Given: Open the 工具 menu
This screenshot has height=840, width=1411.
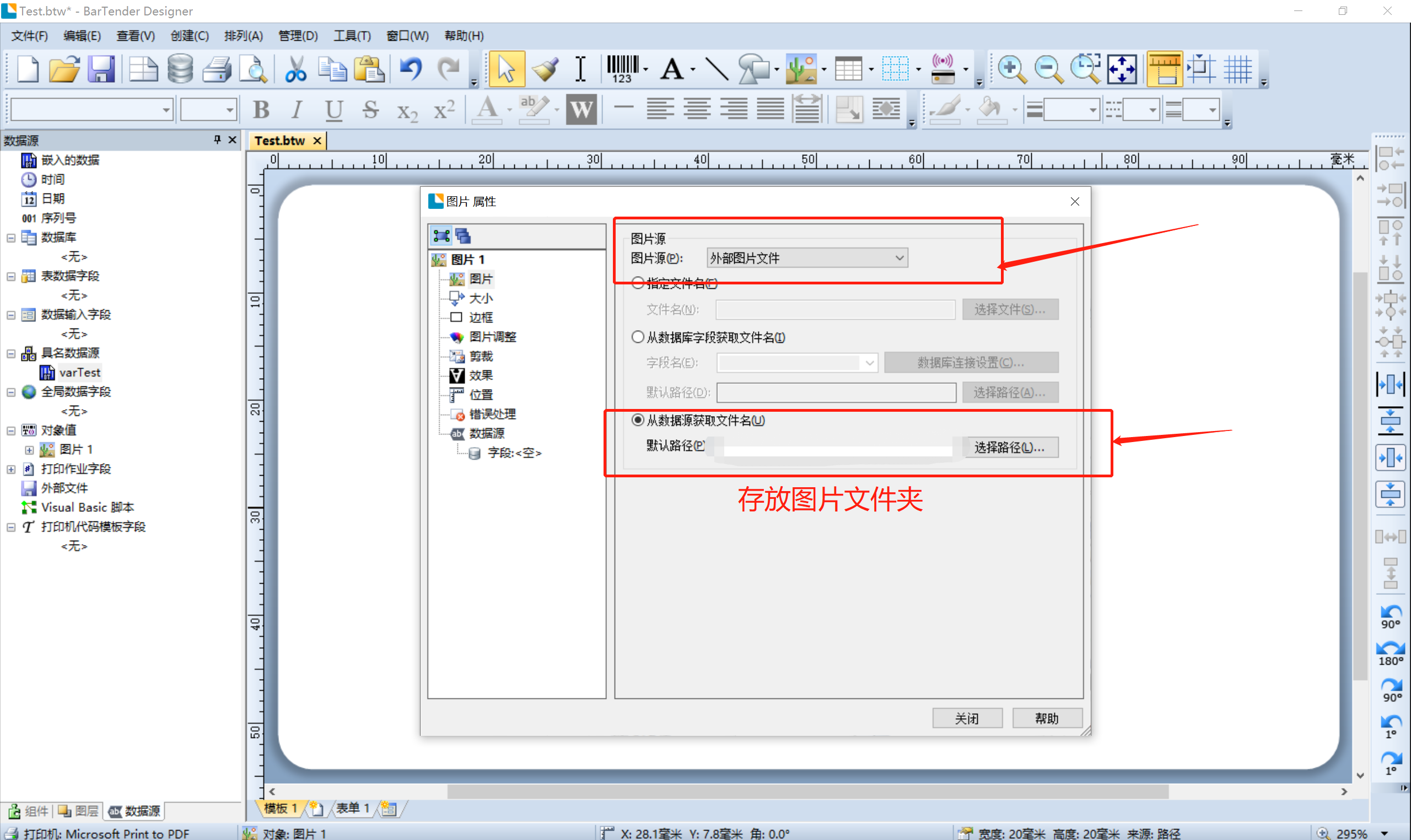Looking at the screenshot, I should (352, 36).
